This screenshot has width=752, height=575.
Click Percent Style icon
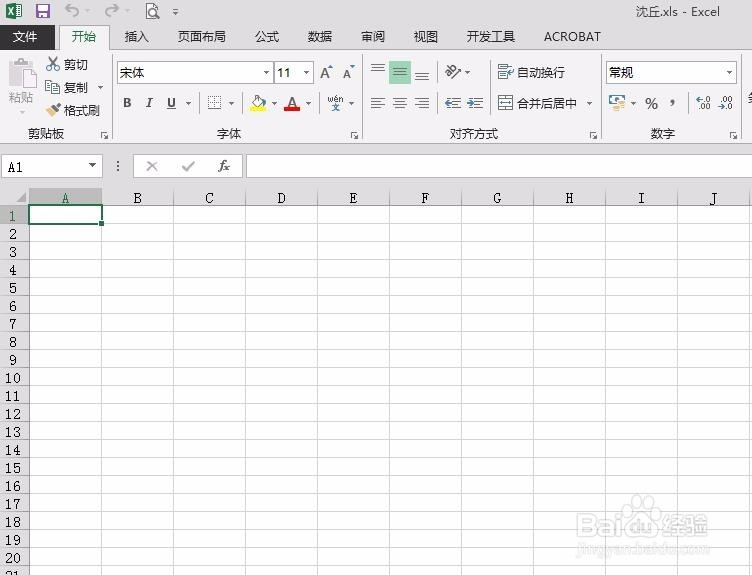coord(651,103)
